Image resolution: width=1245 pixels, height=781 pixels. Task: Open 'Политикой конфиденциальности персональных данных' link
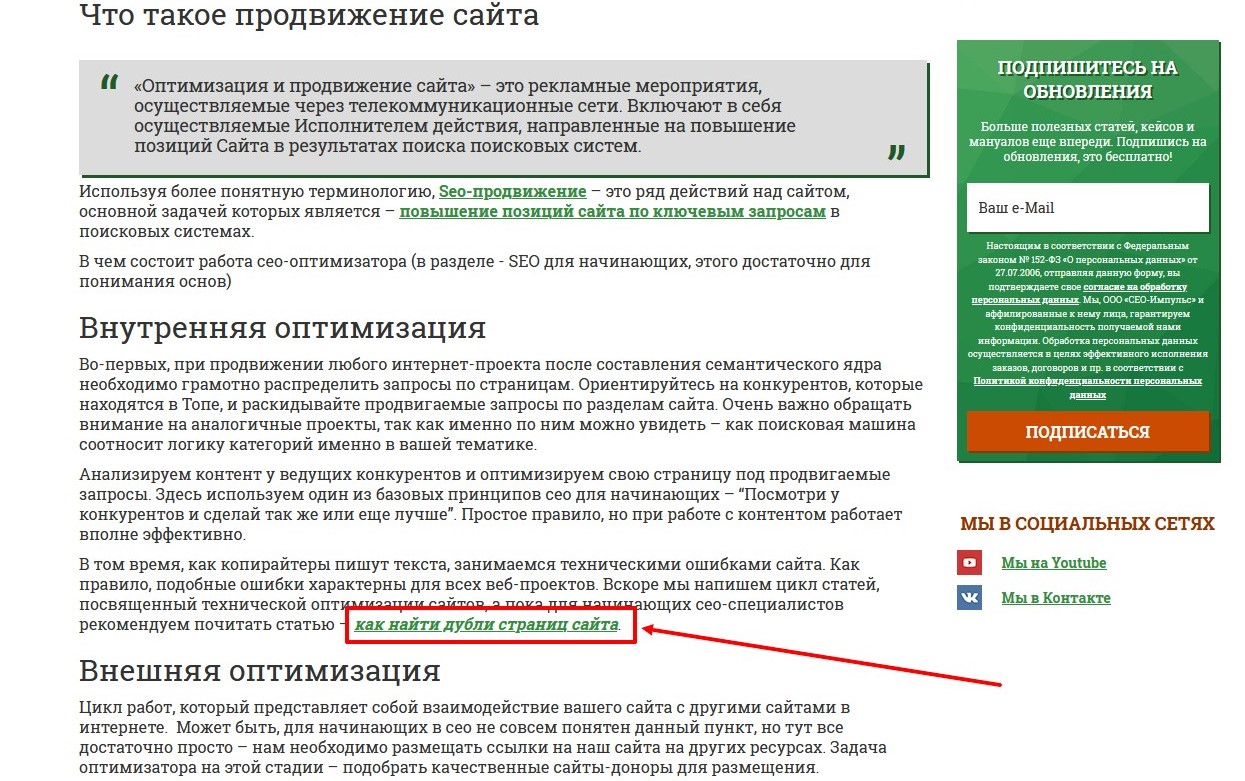1087,381
